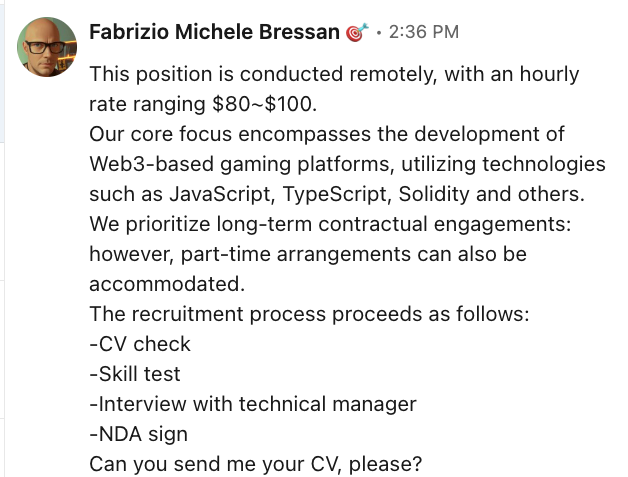
Task: Click the 2:36 PM message timestamp
Action: click(423, 32)
